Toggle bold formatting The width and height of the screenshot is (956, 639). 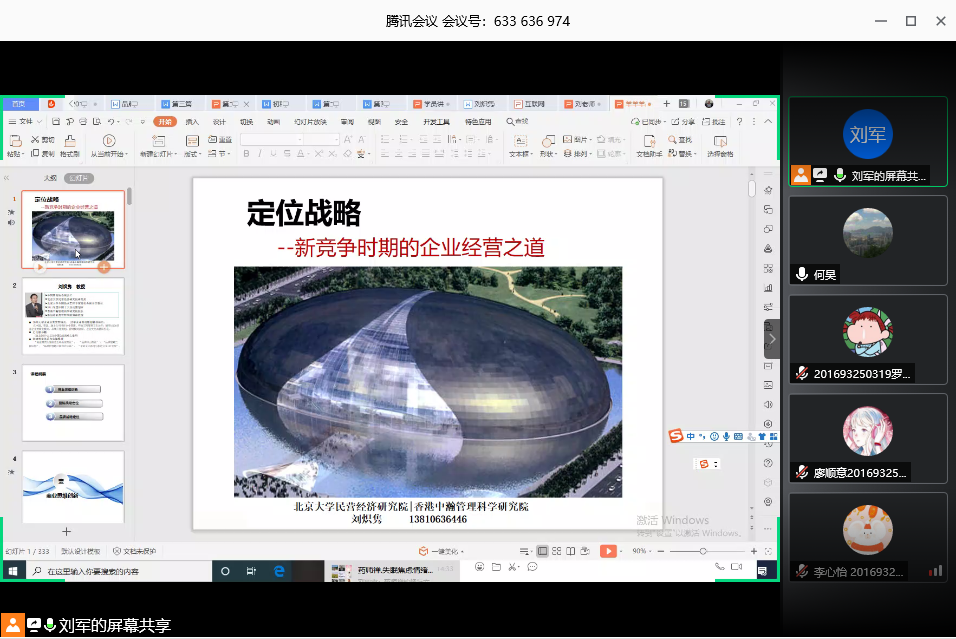tap(246, 154)
